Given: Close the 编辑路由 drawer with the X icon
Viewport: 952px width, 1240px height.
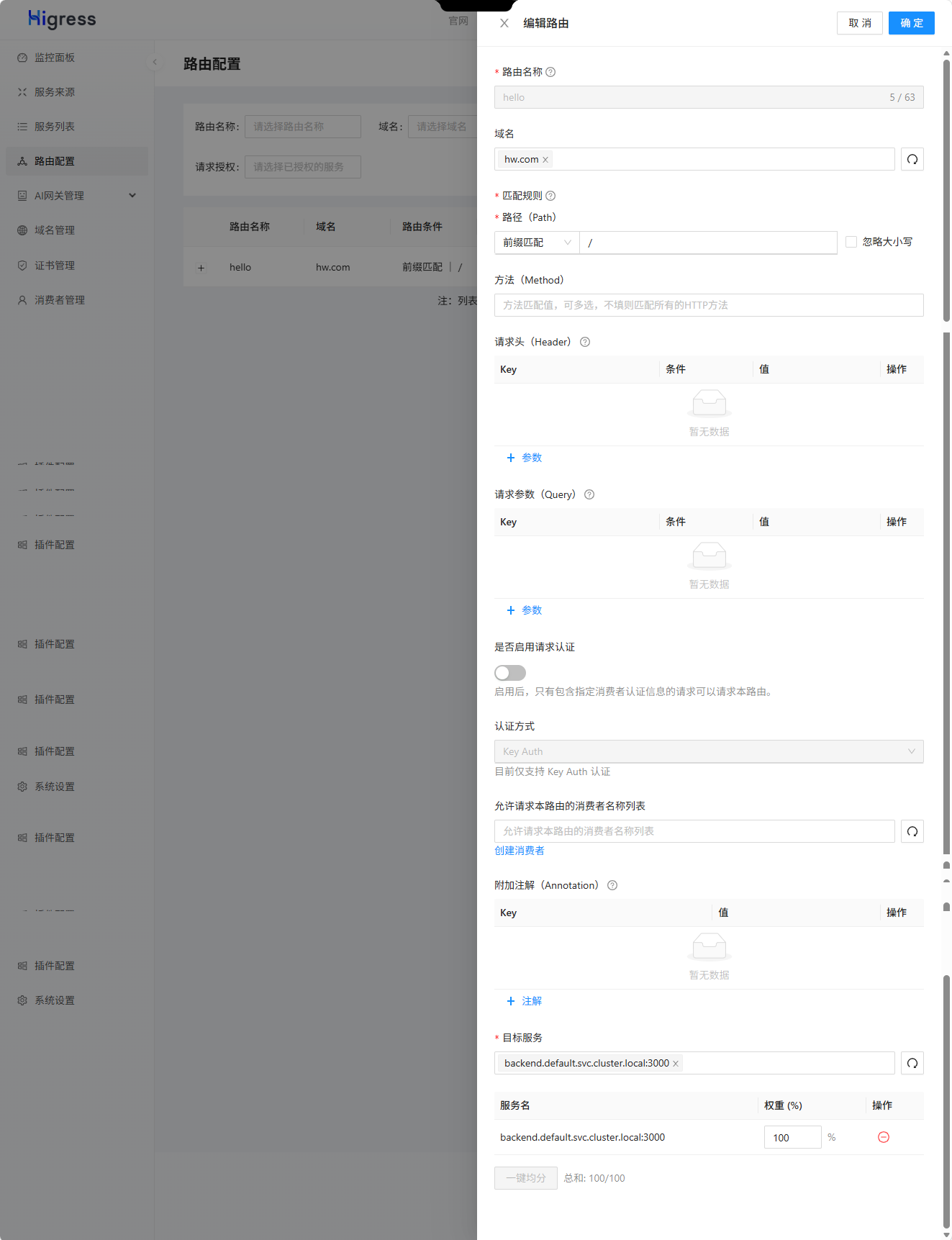Looking at the screenshot, I should pyautogui.click(x=504, y=23).
